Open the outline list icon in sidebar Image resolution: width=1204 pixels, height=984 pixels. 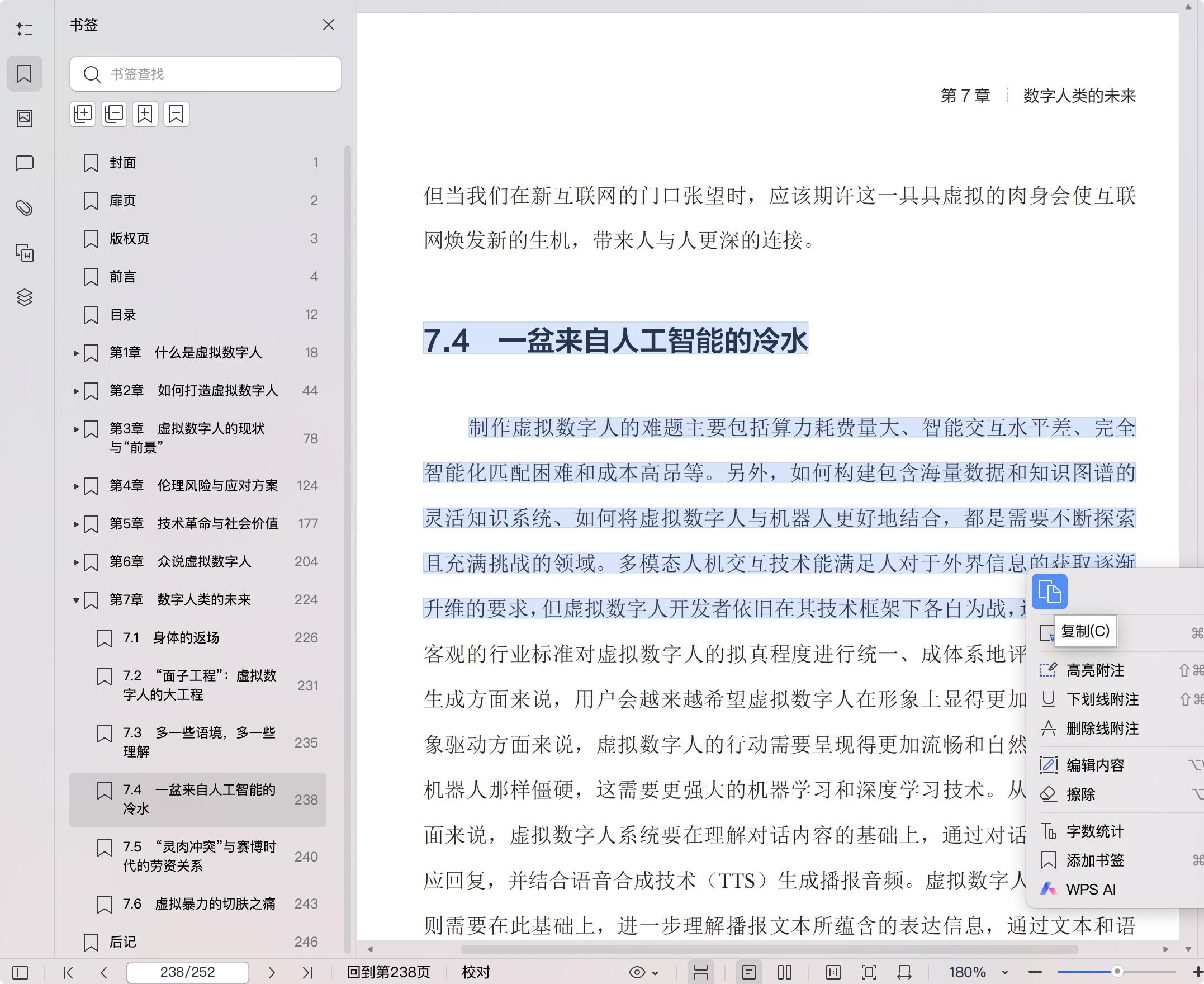25,29
